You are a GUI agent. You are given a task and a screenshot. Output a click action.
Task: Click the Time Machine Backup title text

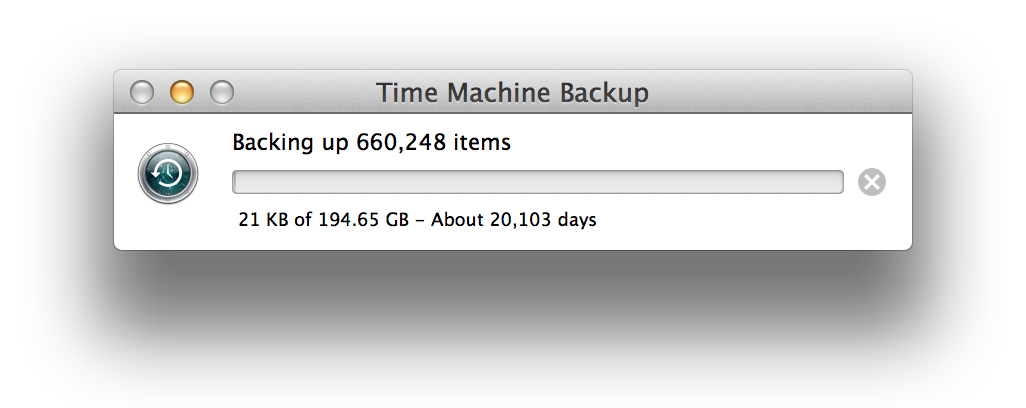(x=512, y=92)
